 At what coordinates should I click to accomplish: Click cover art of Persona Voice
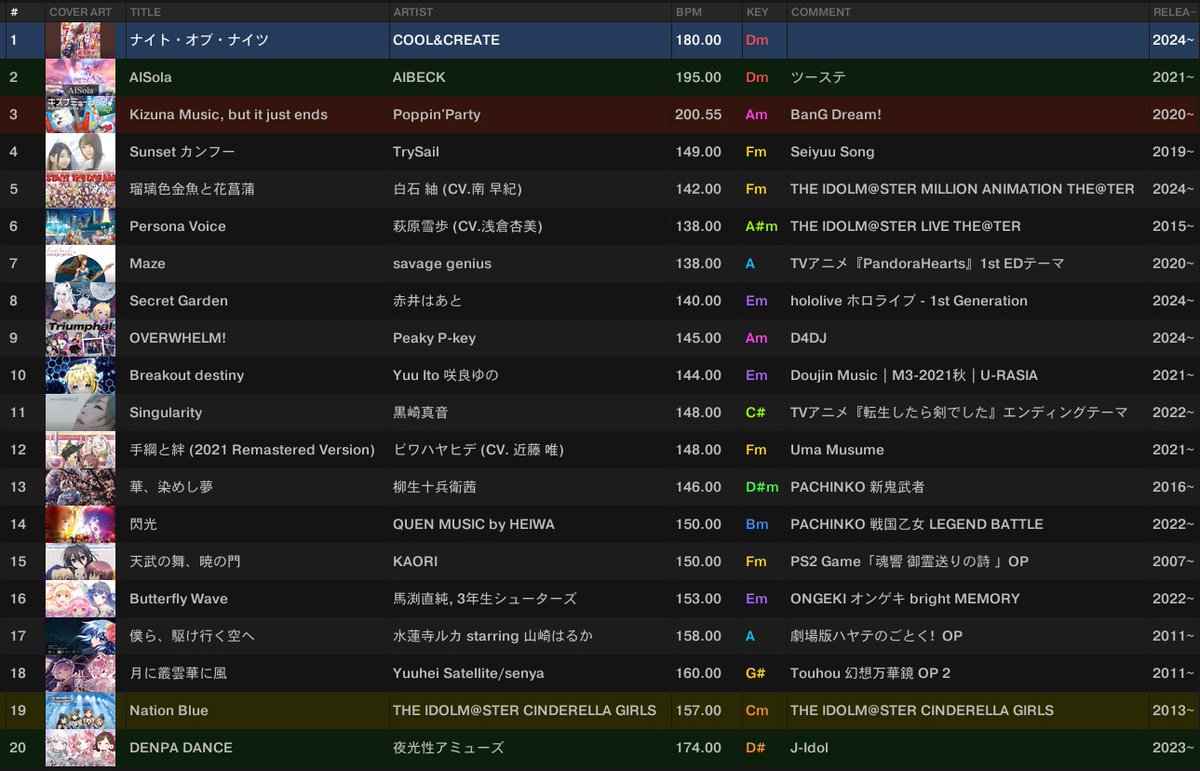click(81, 226)
